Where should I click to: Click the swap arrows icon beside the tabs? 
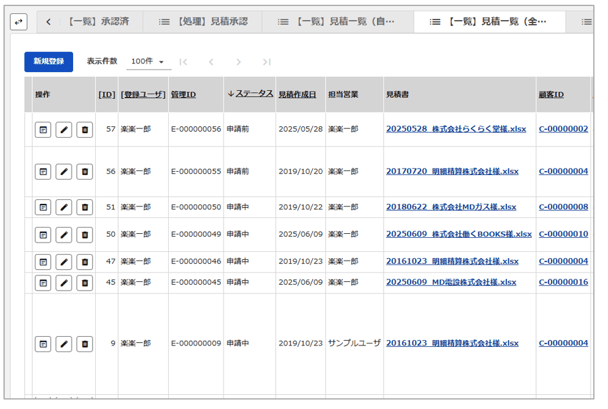coord(19,22)
